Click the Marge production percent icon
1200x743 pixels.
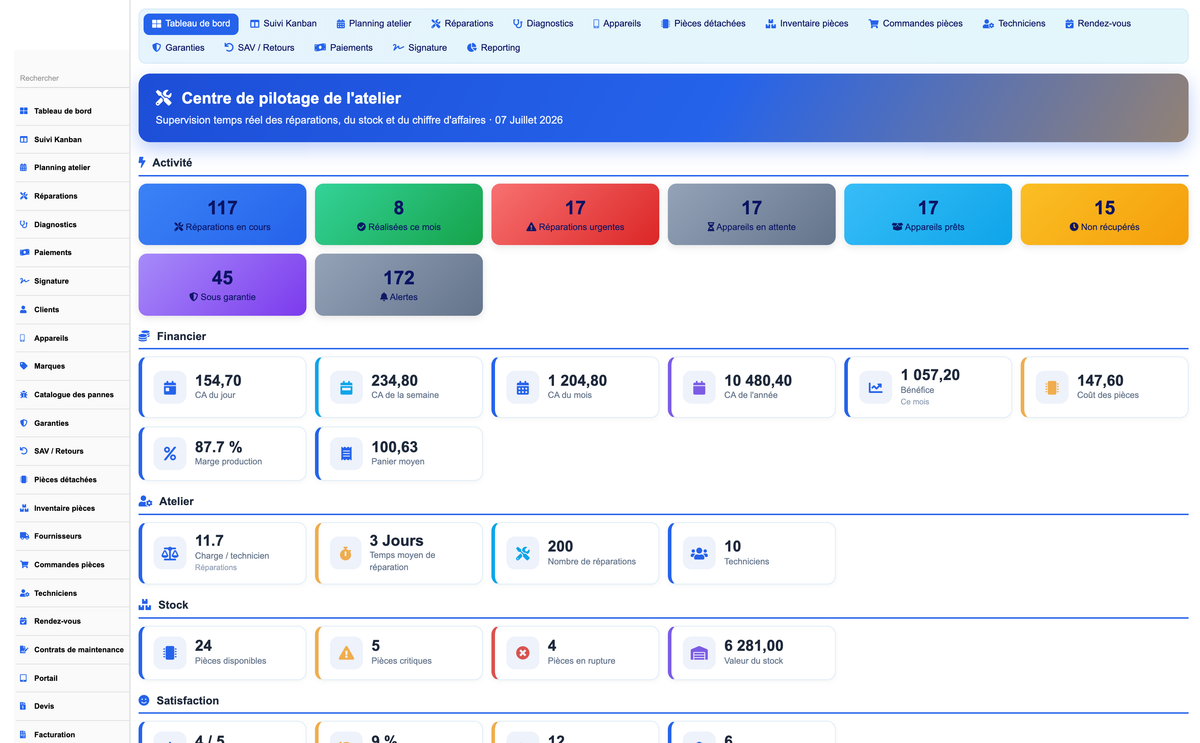pos(170,454)
